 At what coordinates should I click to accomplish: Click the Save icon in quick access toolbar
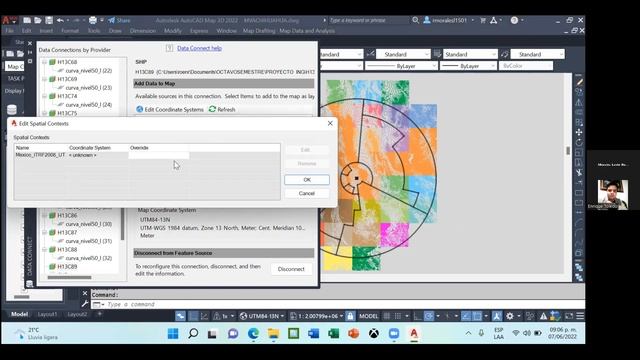click(49, 20)
